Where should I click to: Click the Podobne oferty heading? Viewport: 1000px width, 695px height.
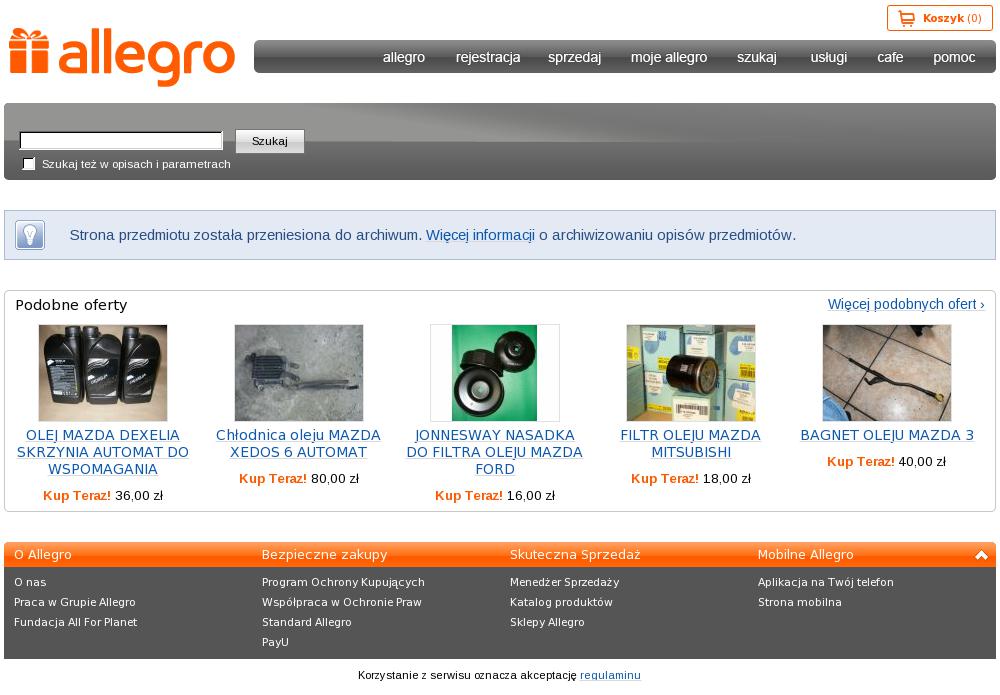[x=71, y=305]
